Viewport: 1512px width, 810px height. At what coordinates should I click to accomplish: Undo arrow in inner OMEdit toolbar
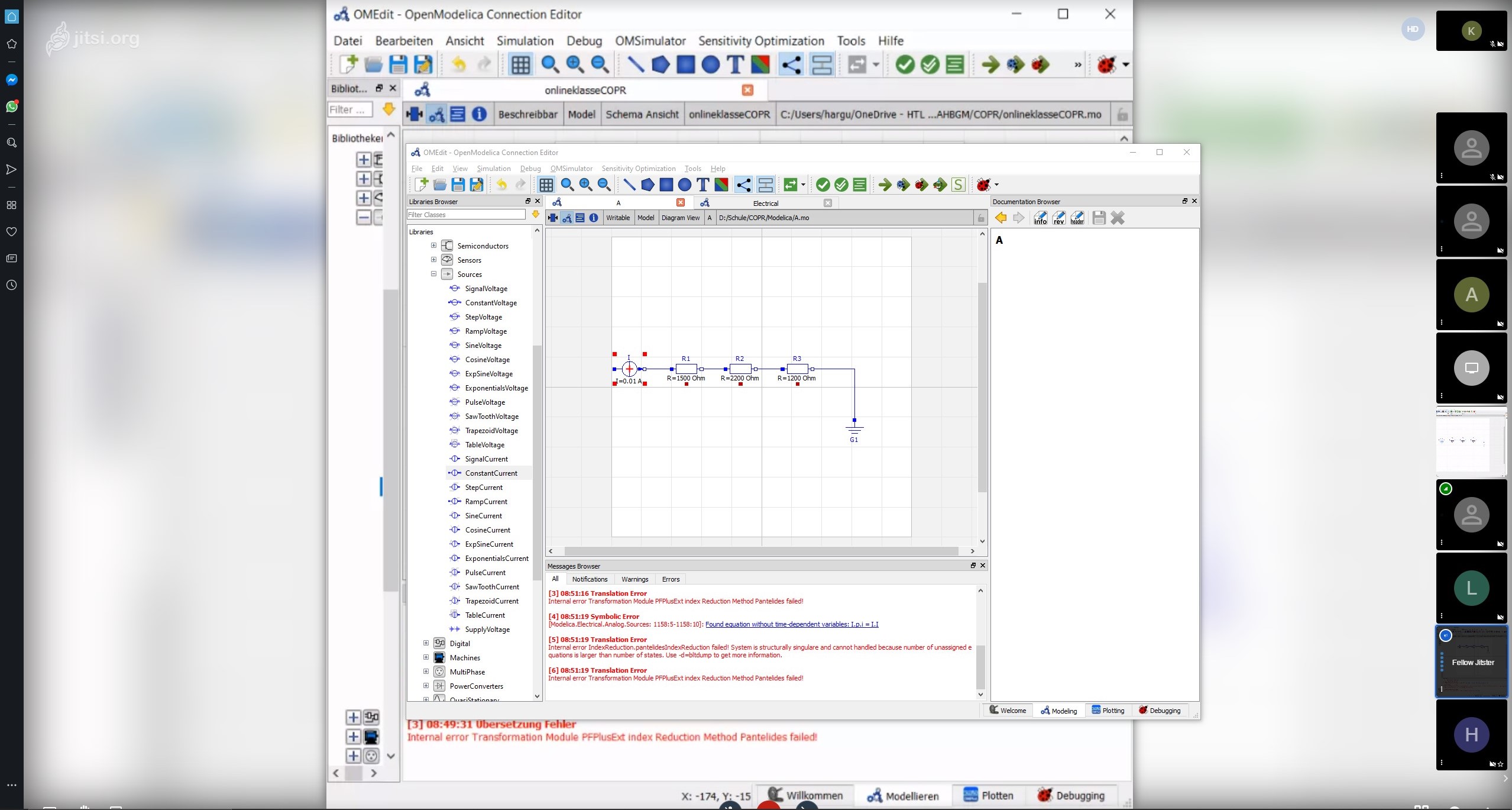(501, 185)
